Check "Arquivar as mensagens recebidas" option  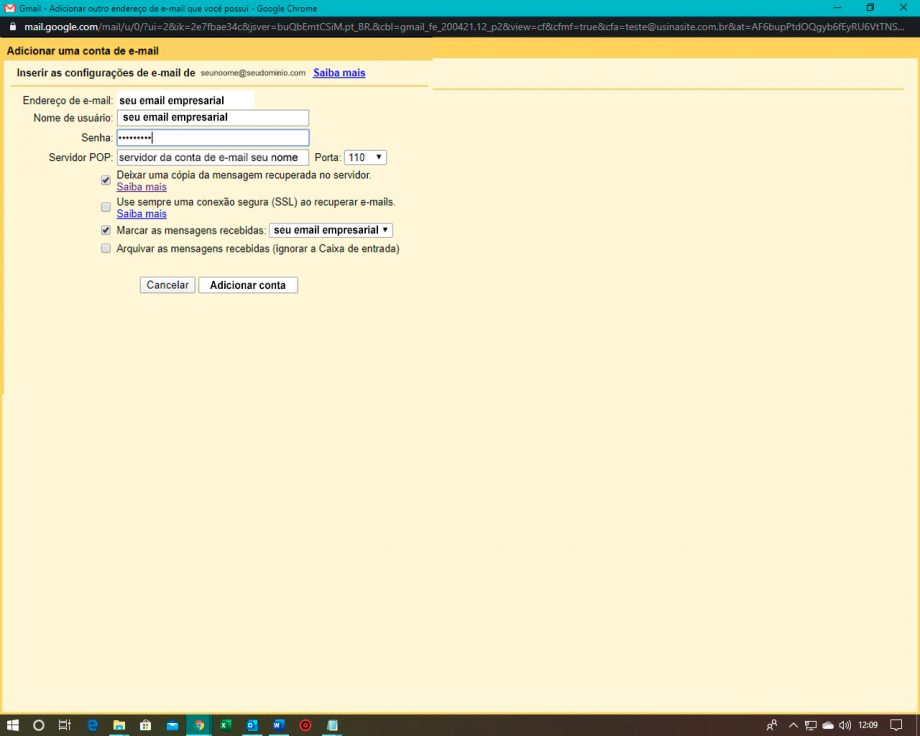coord(106,249)
